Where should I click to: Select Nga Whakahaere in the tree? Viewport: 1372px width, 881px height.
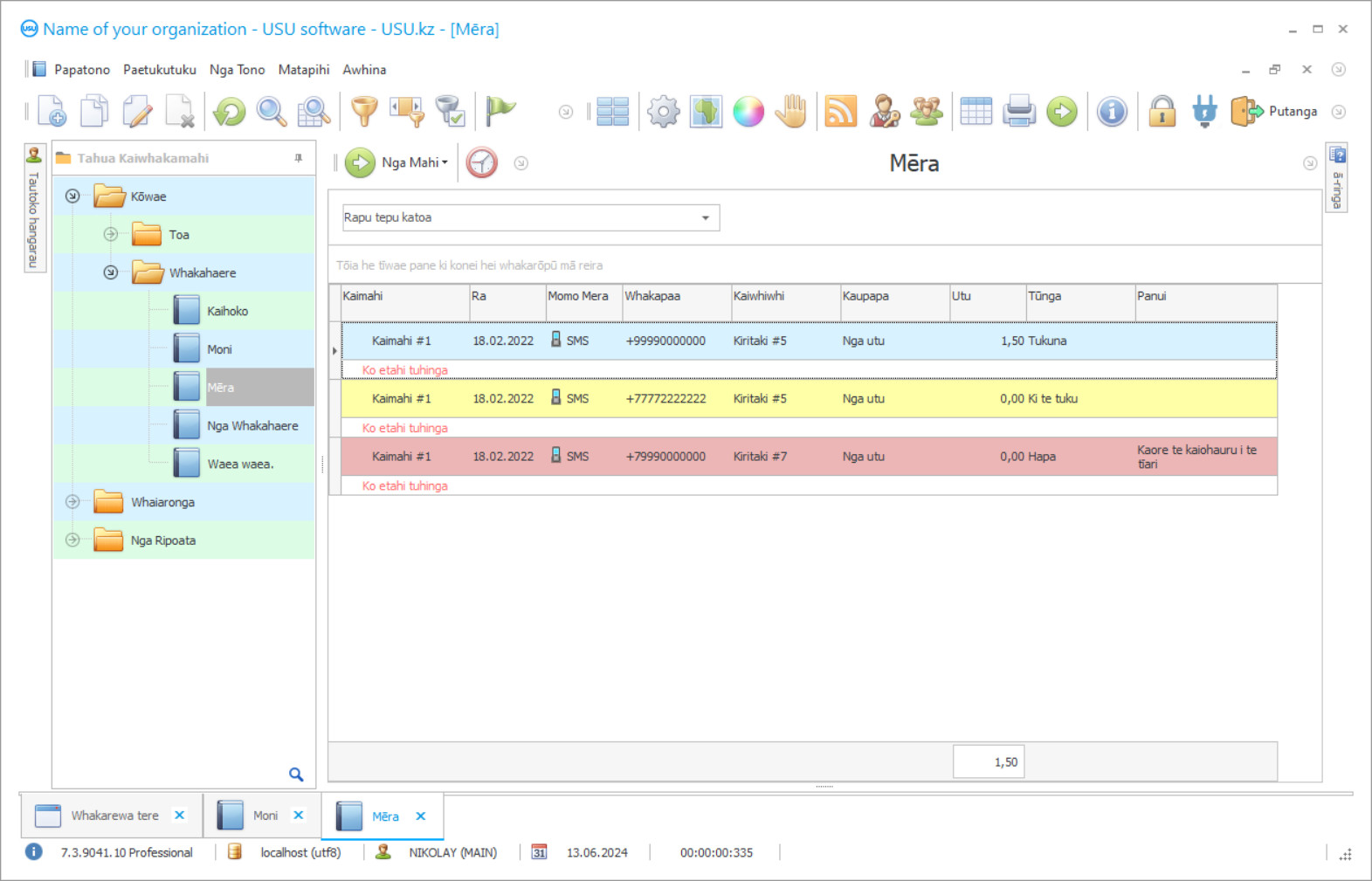[x=252, y=426]
